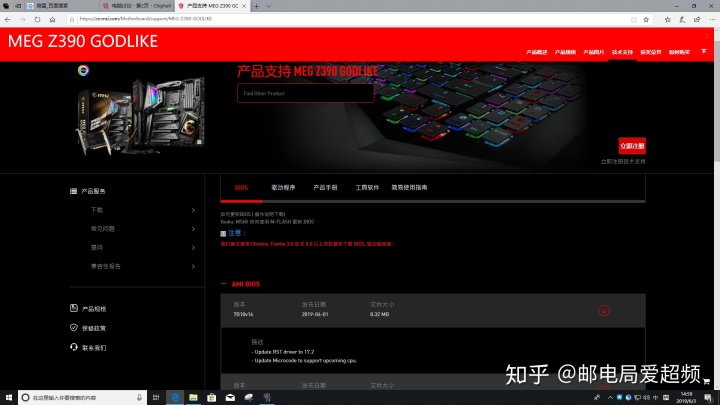Click the page vertical scrollbar
720x405 pixels.
pyautogui.click(x=716, y=99)
